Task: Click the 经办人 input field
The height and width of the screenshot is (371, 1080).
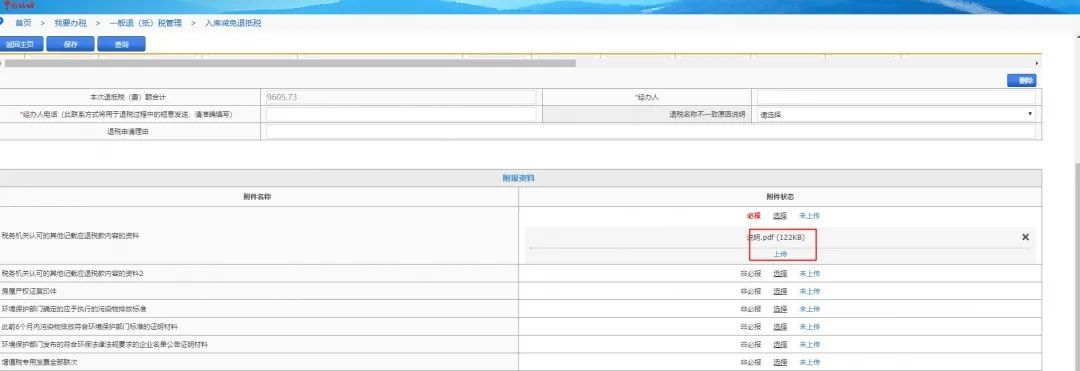Action: tap(896, 97)
